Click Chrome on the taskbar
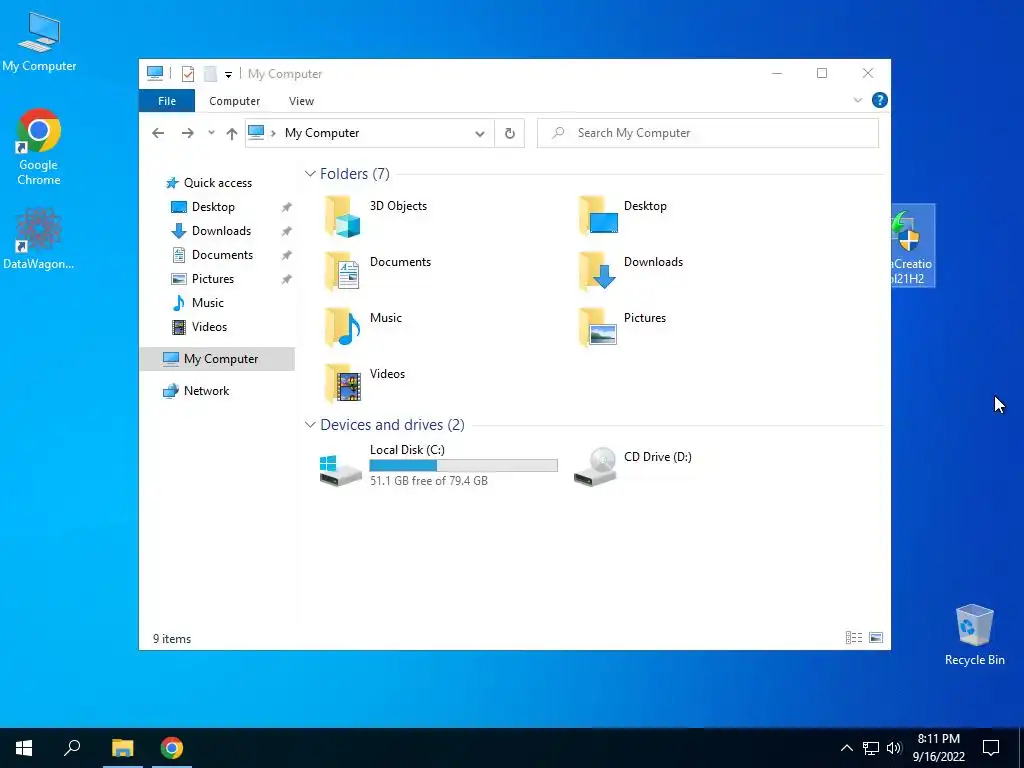1024x768 pixels. coord(172,748)
